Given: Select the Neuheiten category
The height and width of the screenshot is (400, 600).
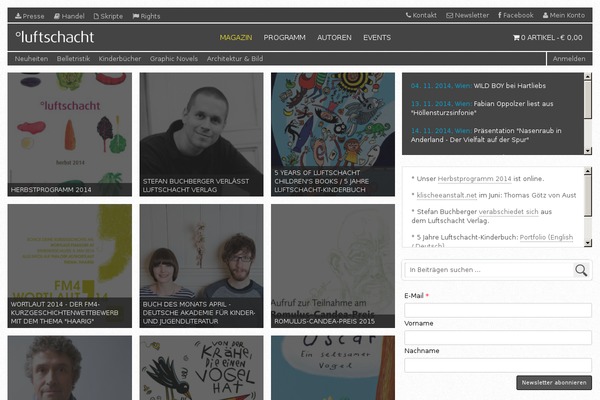Looking at the screenshot, I should (x=31, y=59).
